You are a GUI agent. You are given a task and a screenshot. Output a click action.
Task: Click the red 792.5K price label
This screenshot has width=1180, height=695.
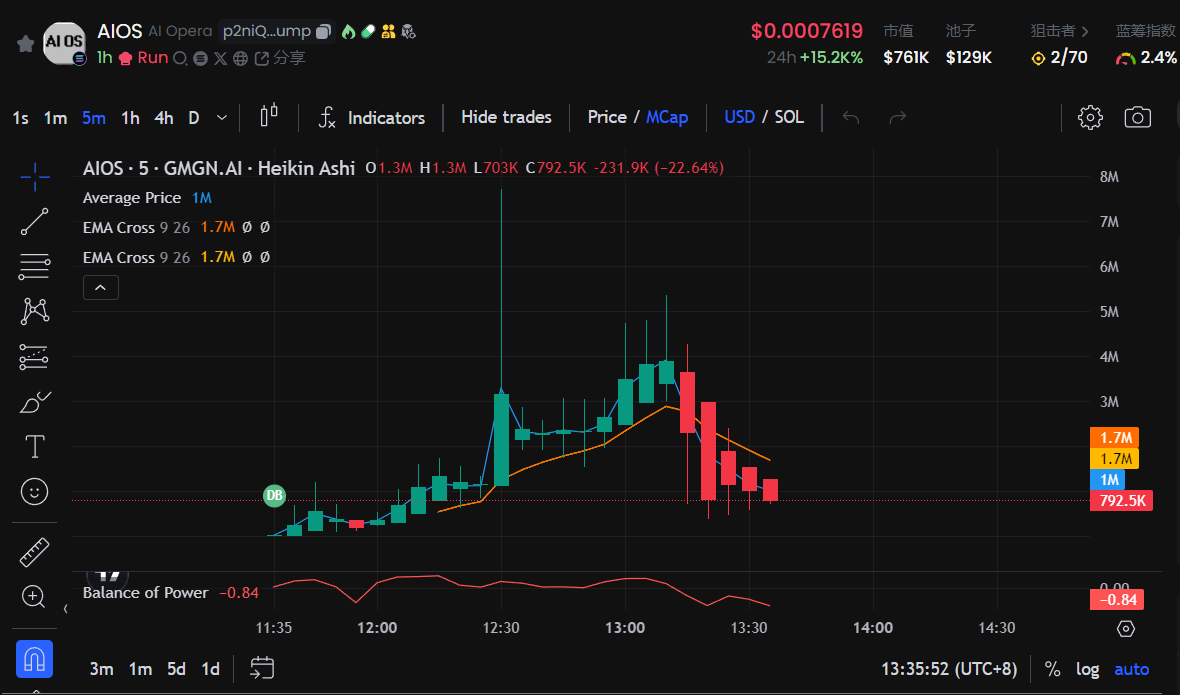(x=1121, y=500)
